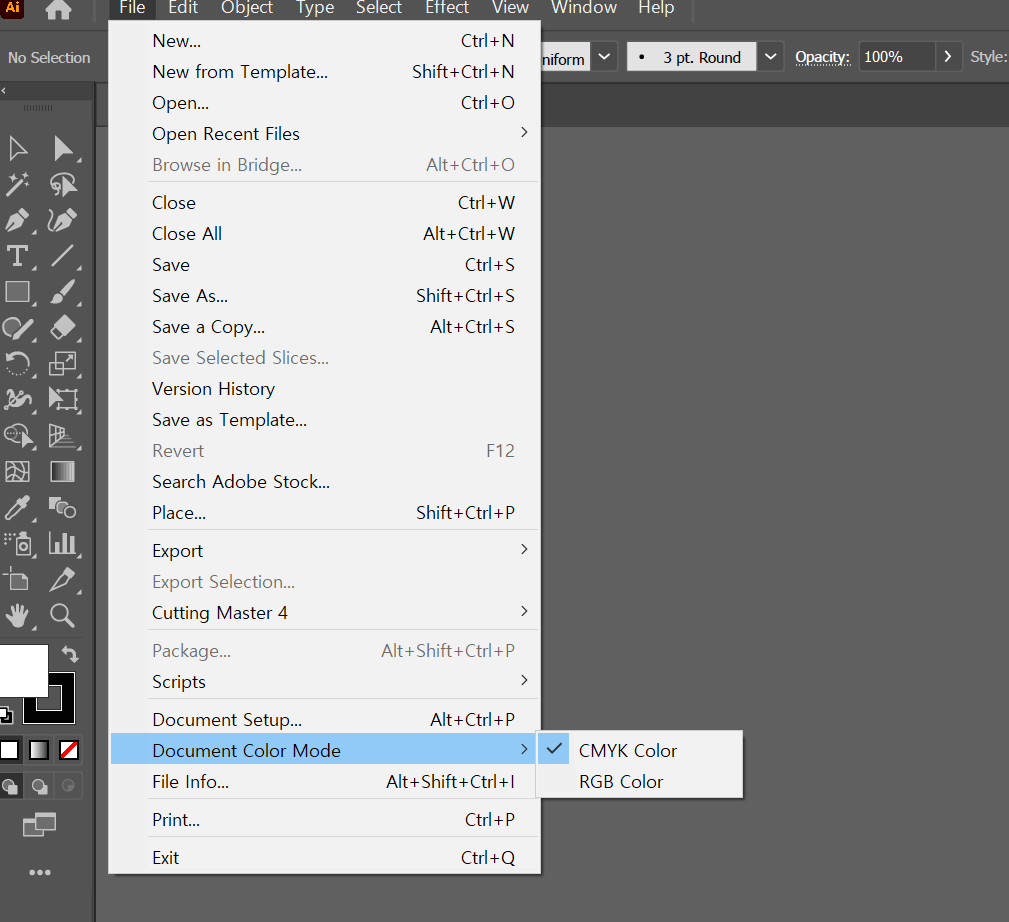The width and height of the screenshot is (1009, 922).
Task: Select the Rectangle tool
Action: pyautogui.click(x=18, y=292)
